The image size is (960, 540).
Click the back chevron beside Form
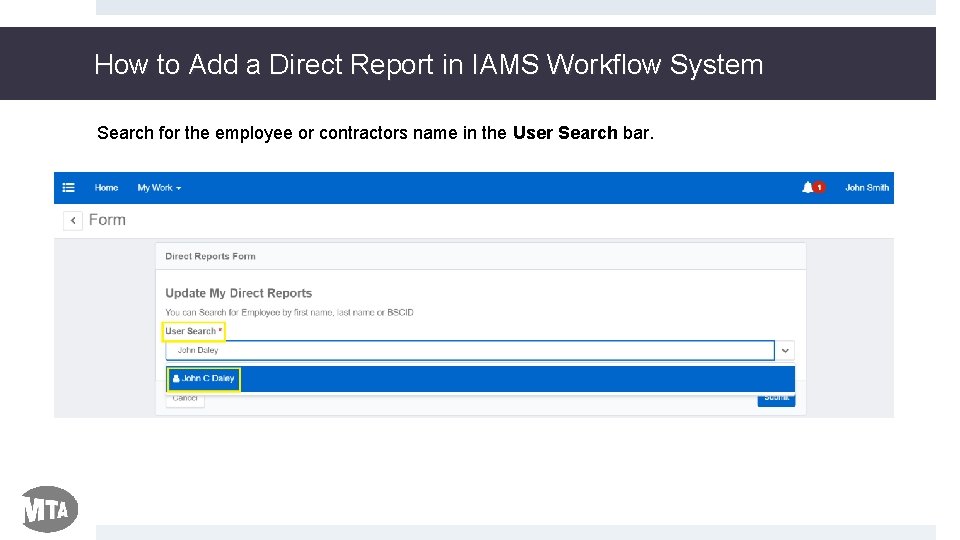point(73,220)
